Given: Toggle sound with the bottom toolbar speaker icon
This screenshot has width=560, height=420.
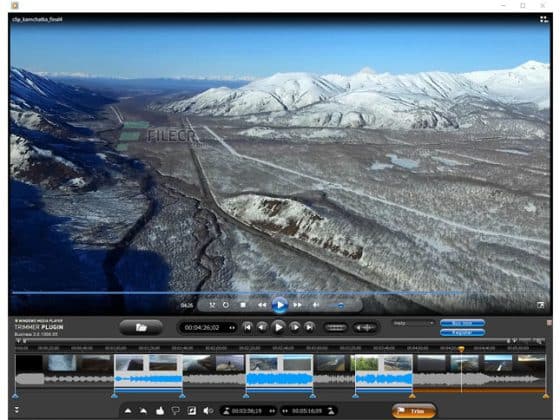Looking at the screenshot, I should coord(208,411).
